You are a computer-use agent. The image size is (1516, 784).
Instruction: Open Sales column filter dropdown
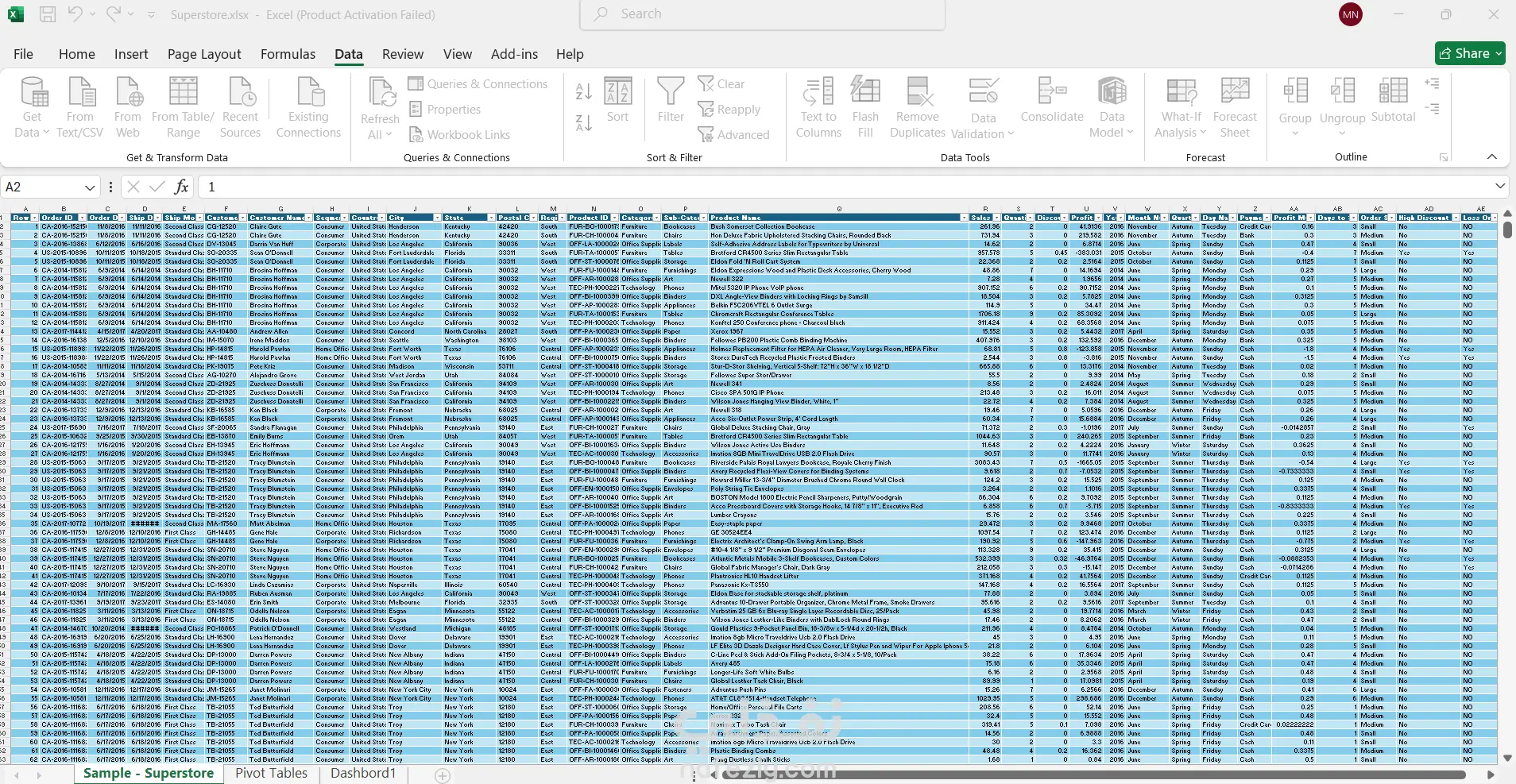[x=996, y=218]
